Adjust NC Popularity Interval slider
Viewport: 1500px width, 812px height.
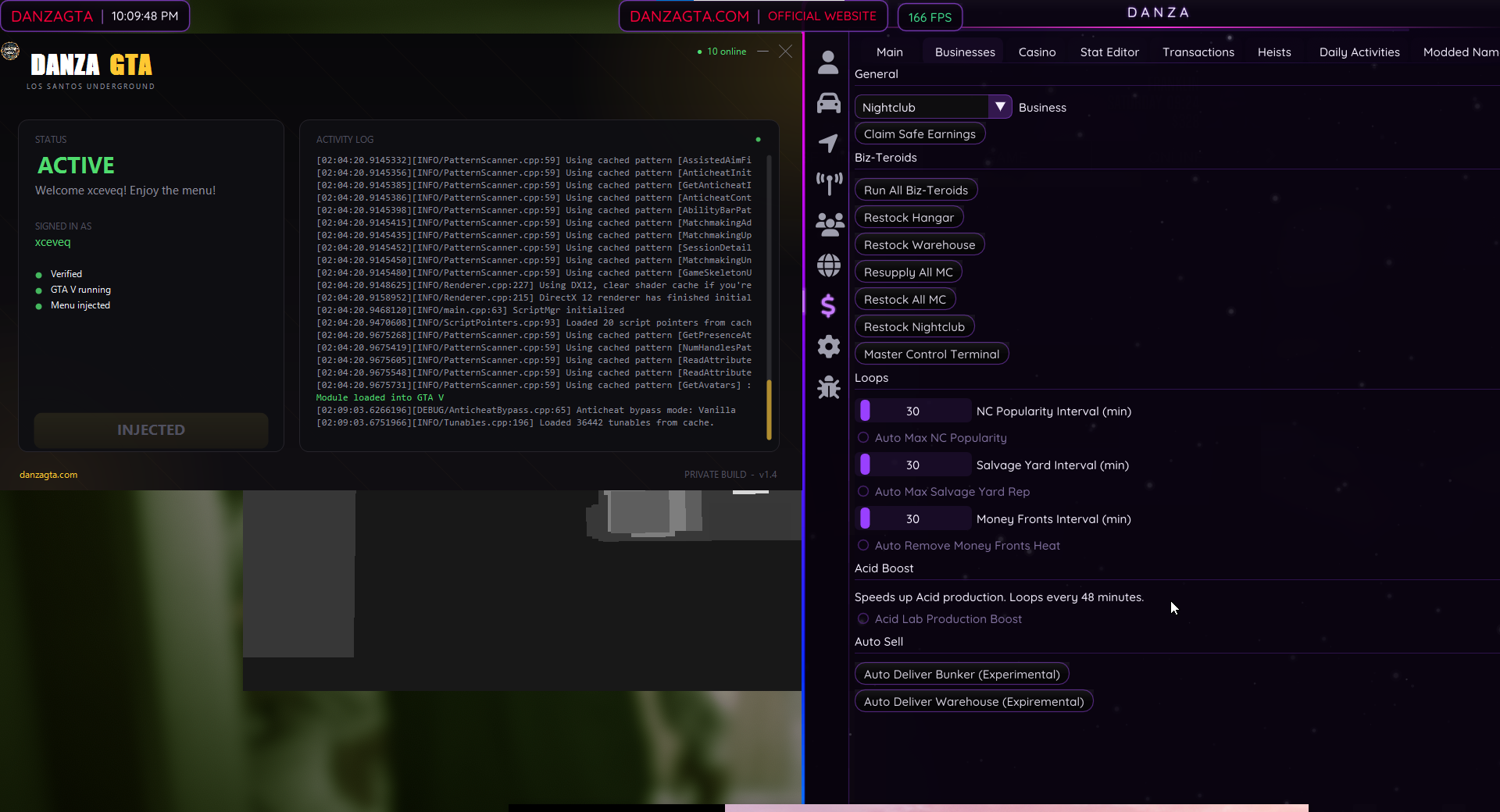pyautogui.click(x=913, y=411)
